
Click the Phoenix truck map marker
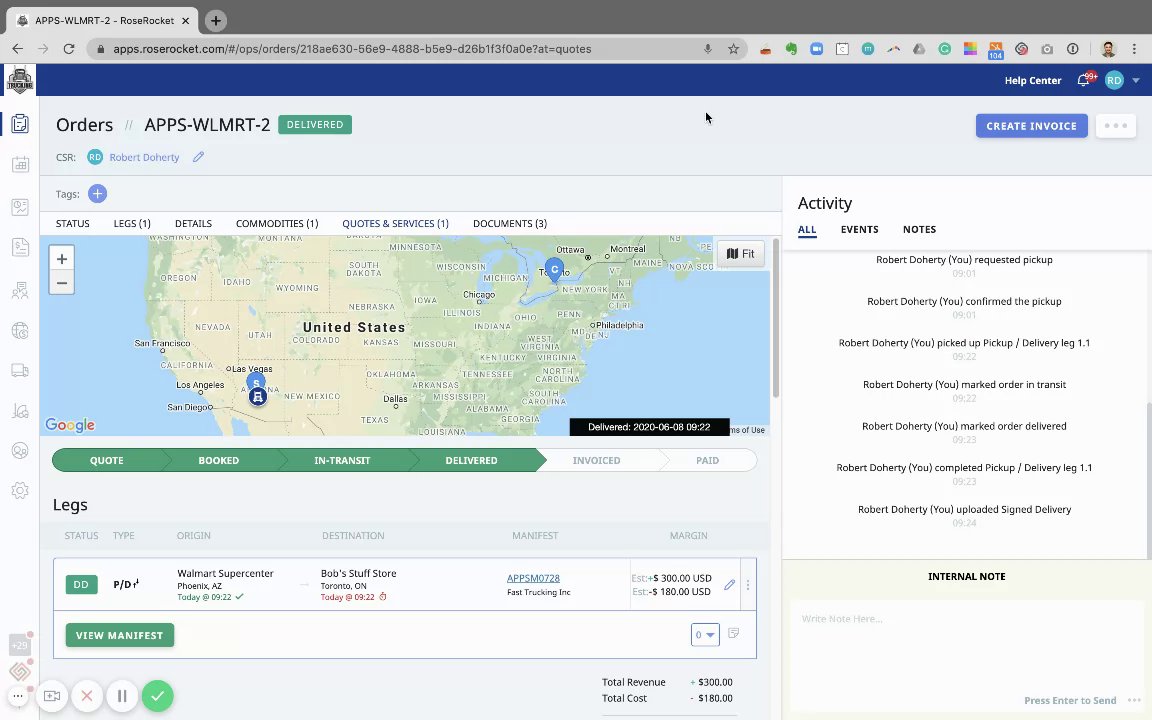257,397
